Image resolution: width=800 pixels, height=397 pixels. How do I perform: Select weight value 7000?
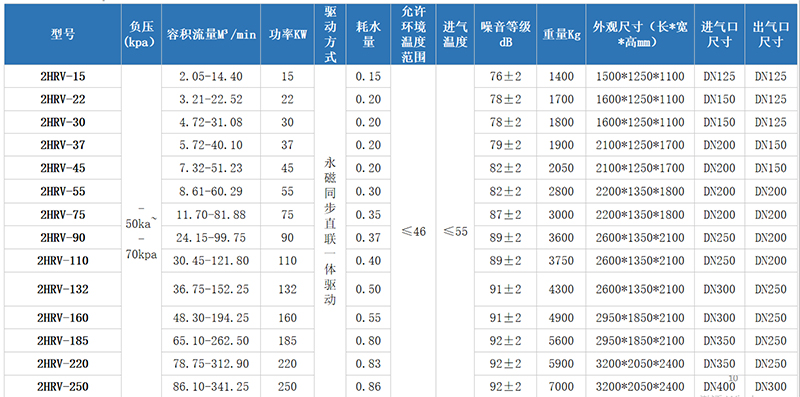pyautogui.click(x=561, y=387)
